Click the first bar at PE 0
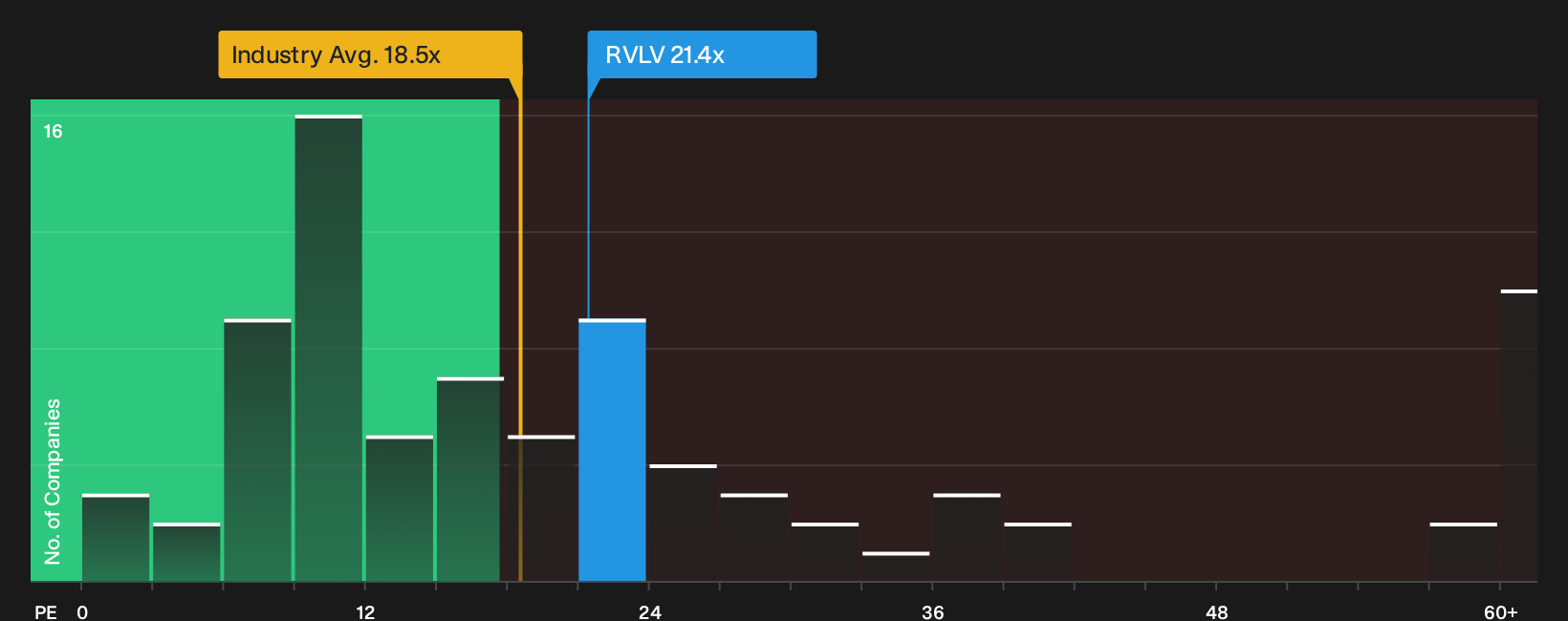 click(116, 538)
